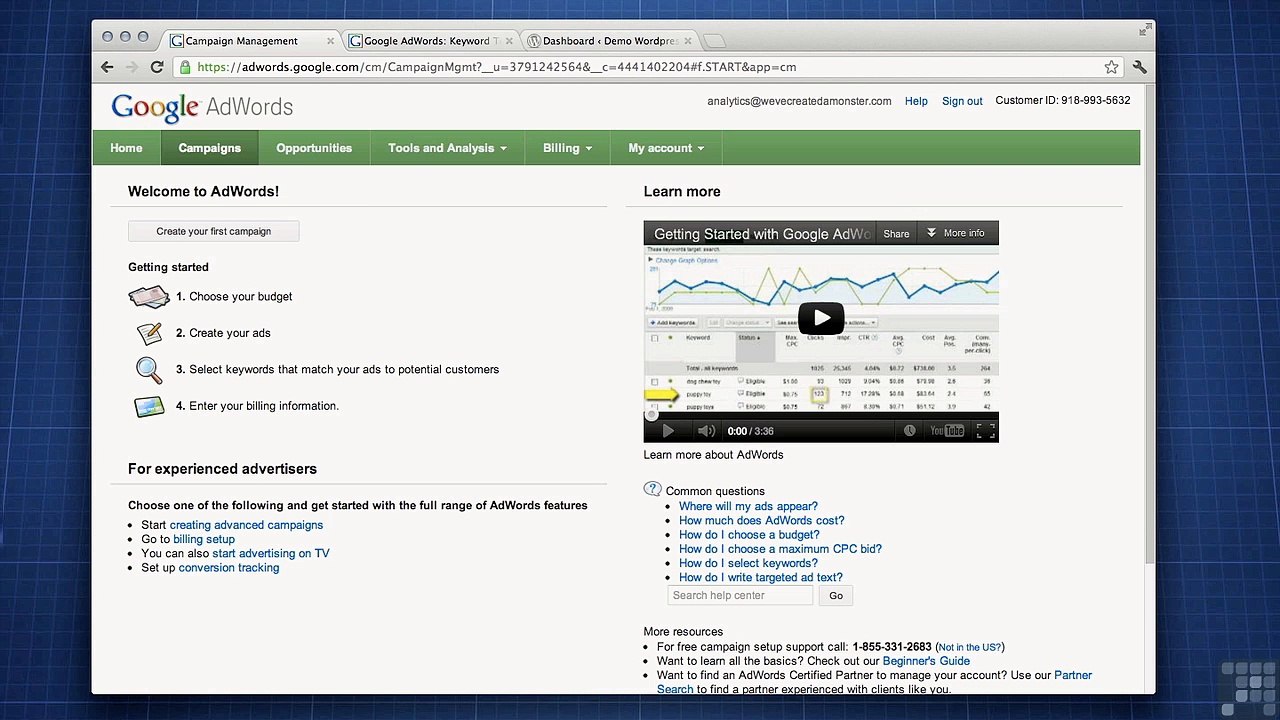Open the conversion tracking link

229,567
